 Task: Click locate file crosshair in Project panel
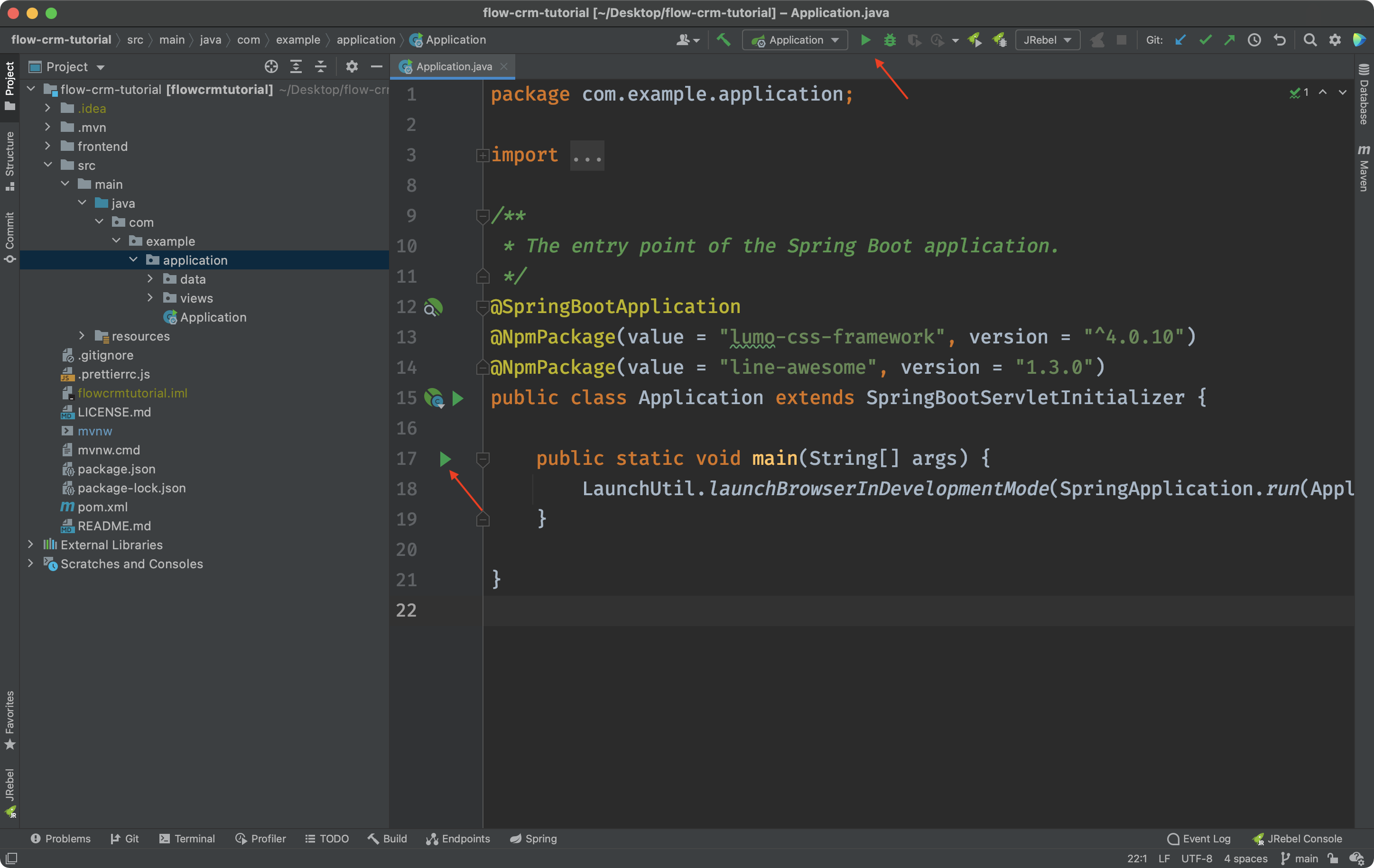pyautogui.click(x=271, y=67)
